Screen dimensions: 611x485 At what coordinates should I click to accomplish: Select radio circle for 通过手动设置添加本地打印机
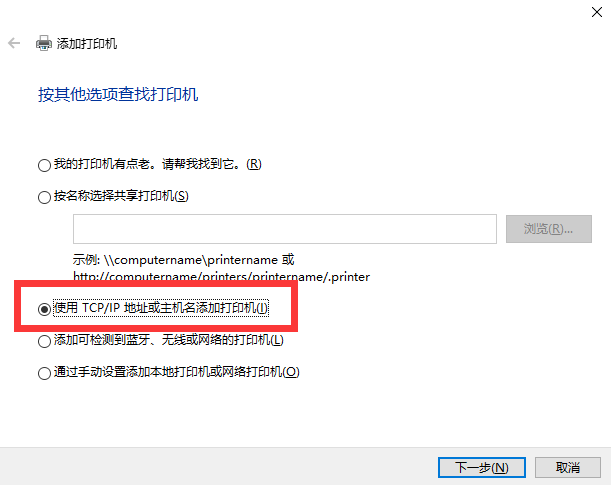(x=44, y=373)
